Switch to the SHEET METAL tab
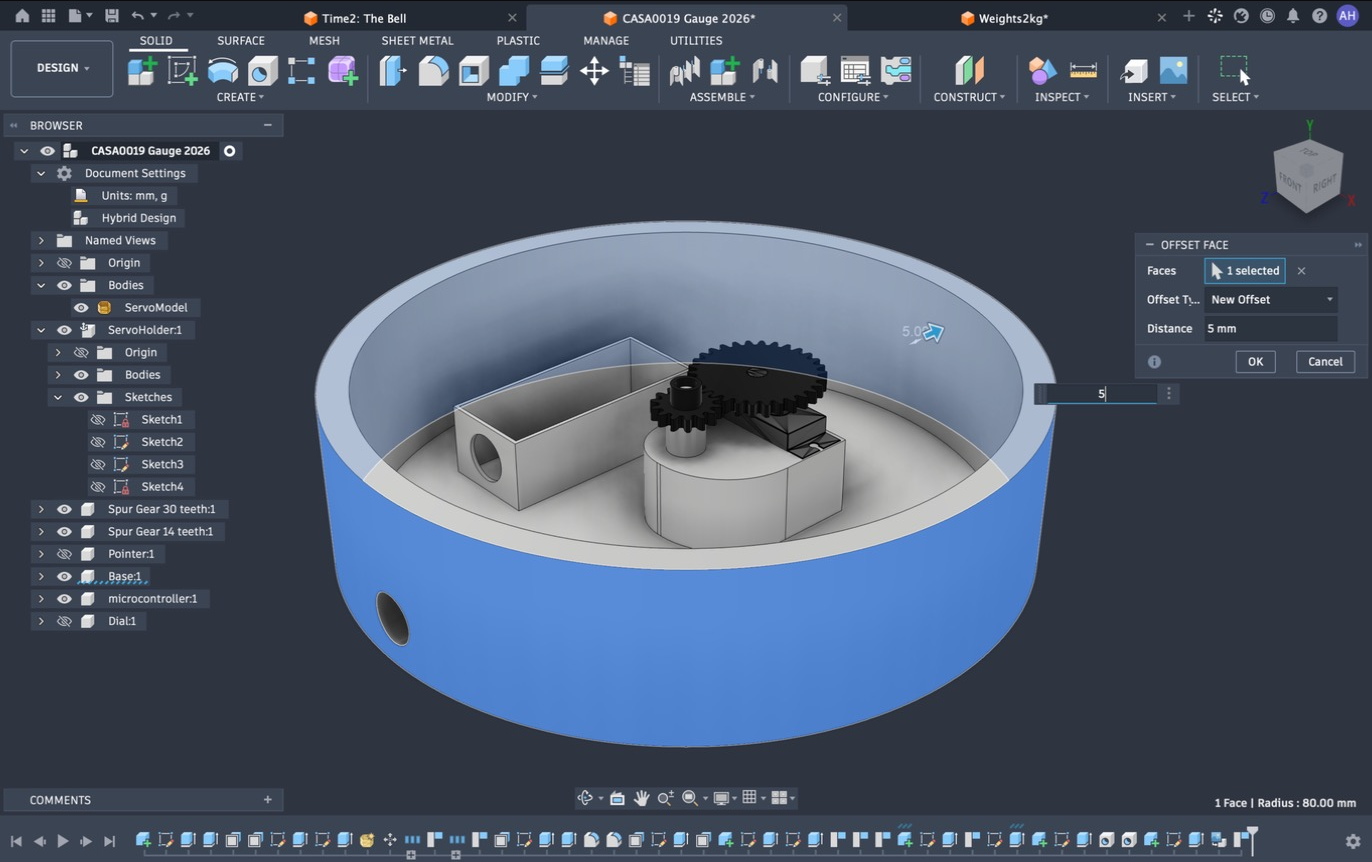 pyautogui.click(x=417, y=40)
